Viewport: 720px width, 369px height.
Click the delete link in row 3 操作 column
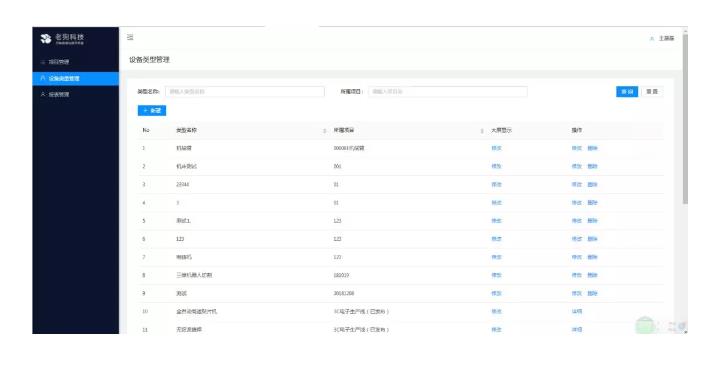[x=593, y=184]
